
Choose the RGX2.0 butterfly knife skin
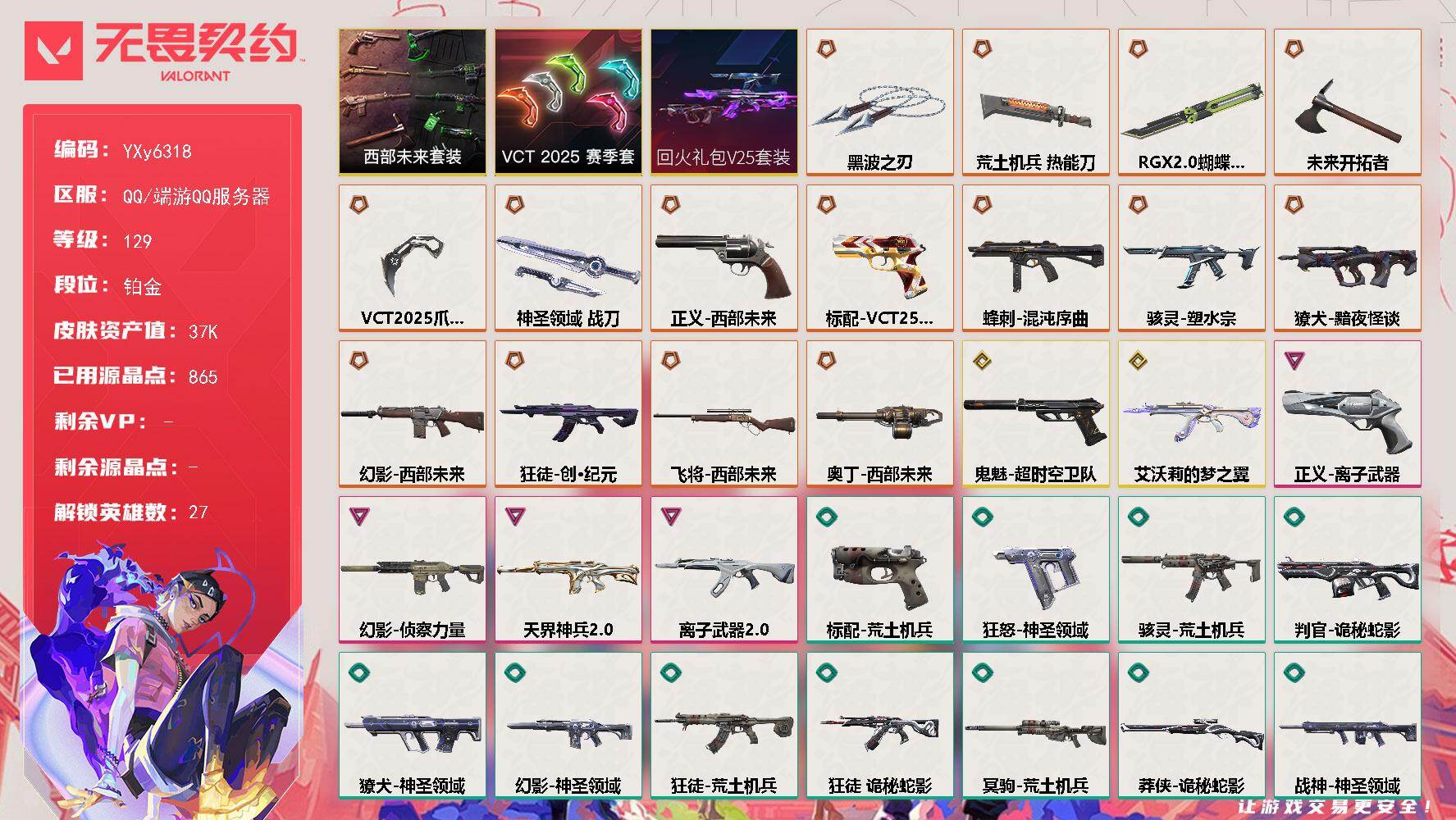[1191, 102]
